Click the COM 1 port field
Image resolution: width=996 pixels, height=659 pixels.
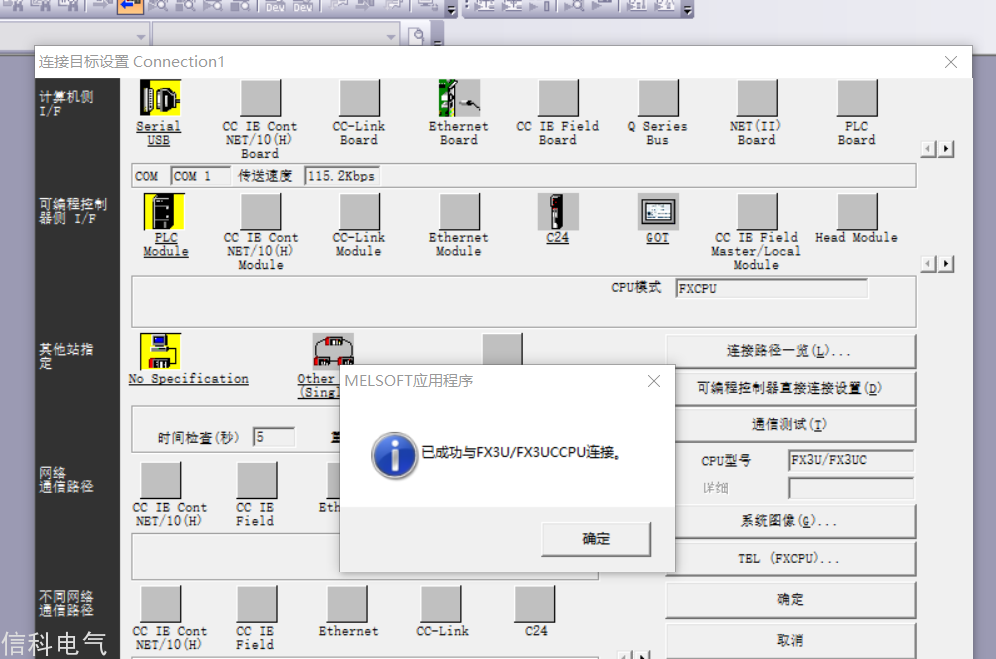(201, 176)
